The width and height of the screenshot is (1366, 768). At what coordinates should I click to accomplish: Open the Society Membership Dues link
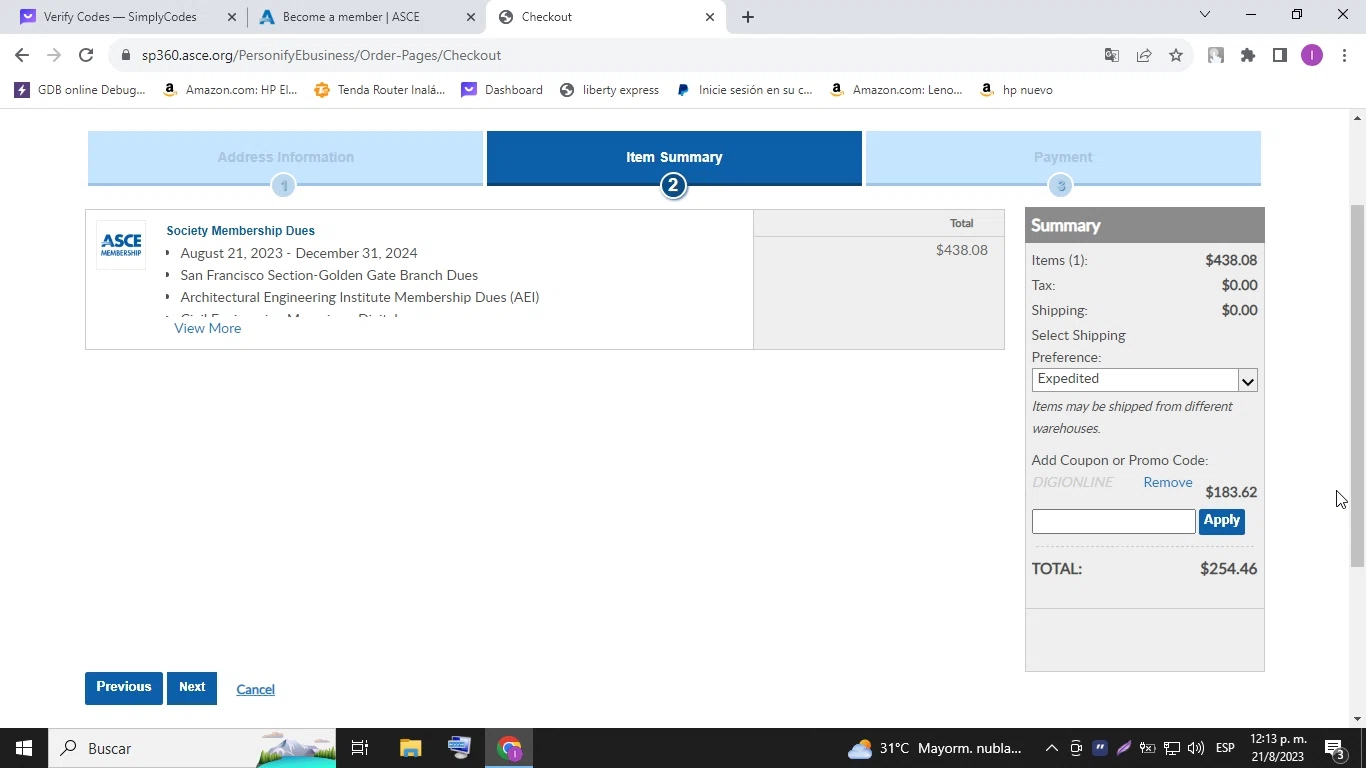240,231
